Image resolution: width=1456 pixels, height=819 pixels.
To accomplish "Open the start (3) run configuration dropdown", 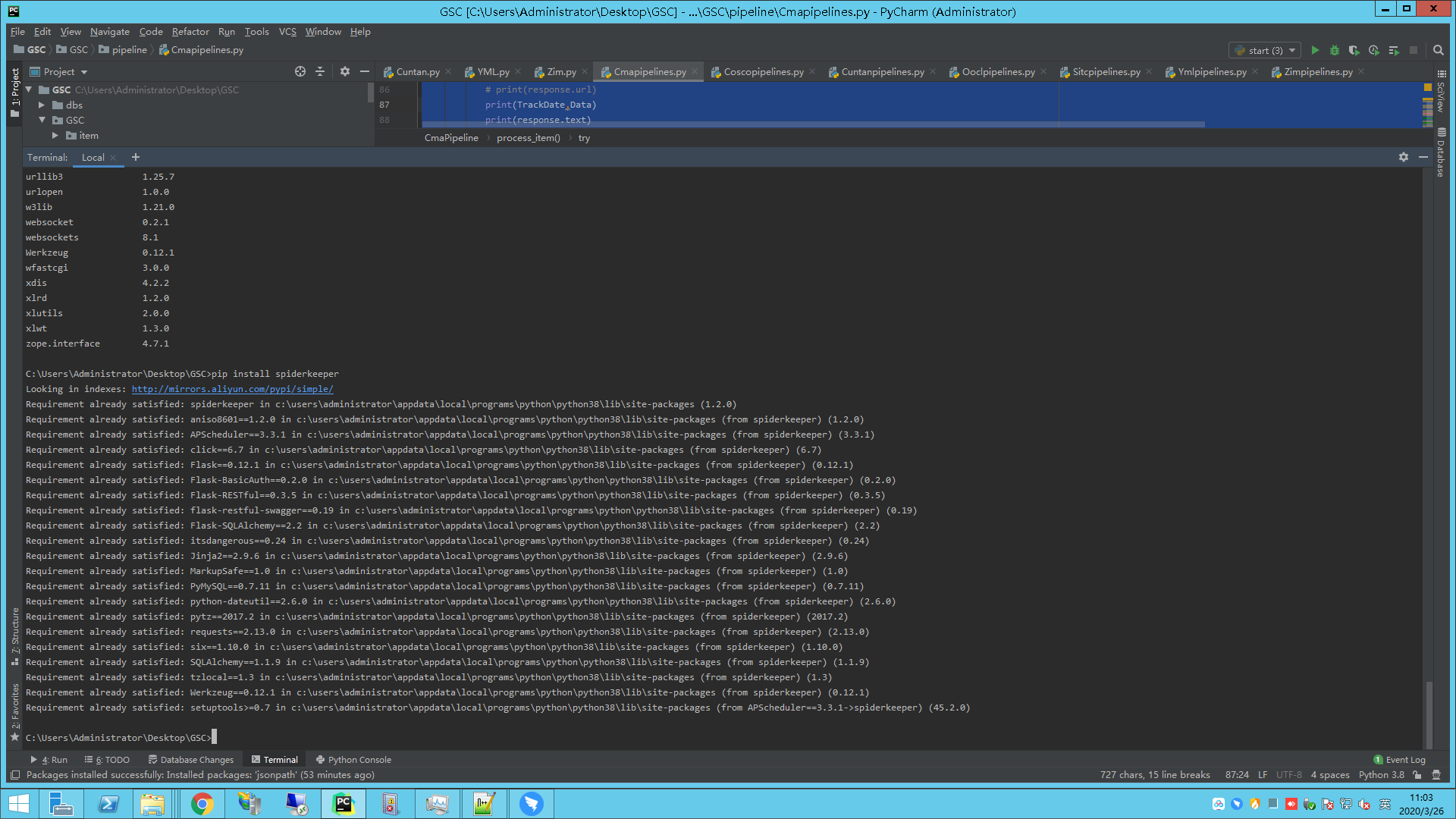I will click(1265, 50).
